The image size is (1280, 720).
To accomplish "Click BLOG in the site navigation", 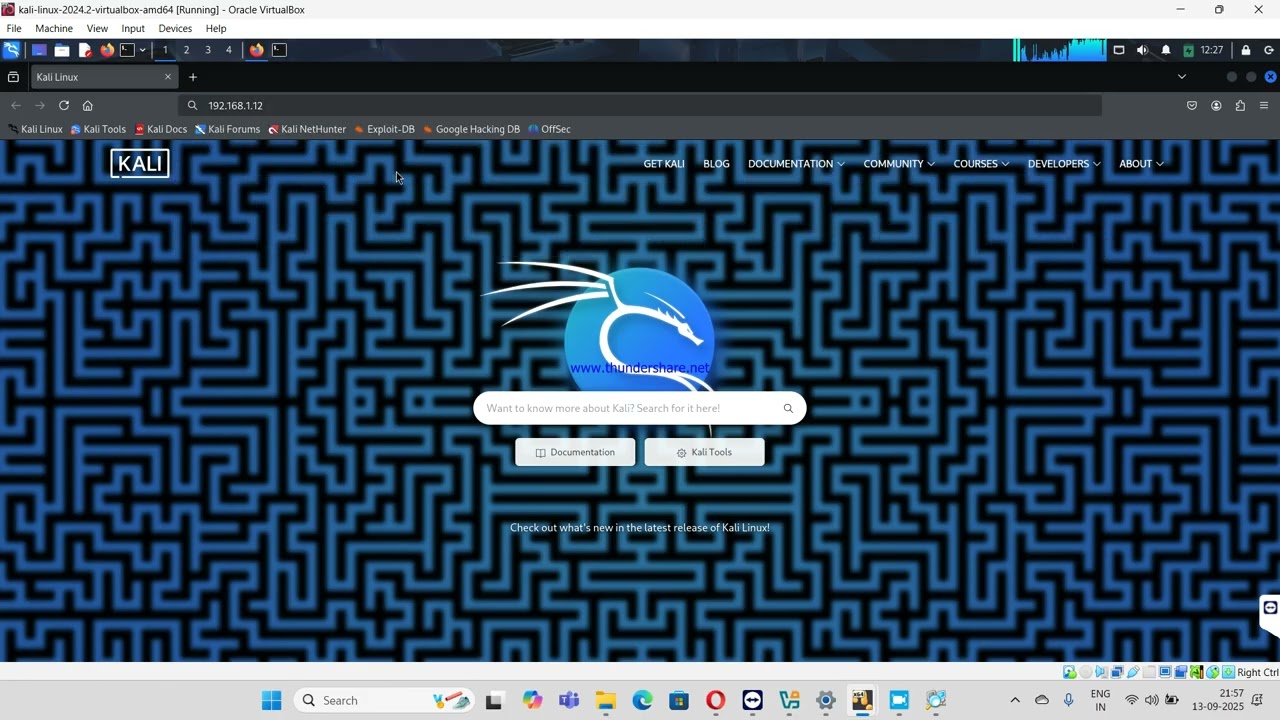I will [x=716, y=164].
